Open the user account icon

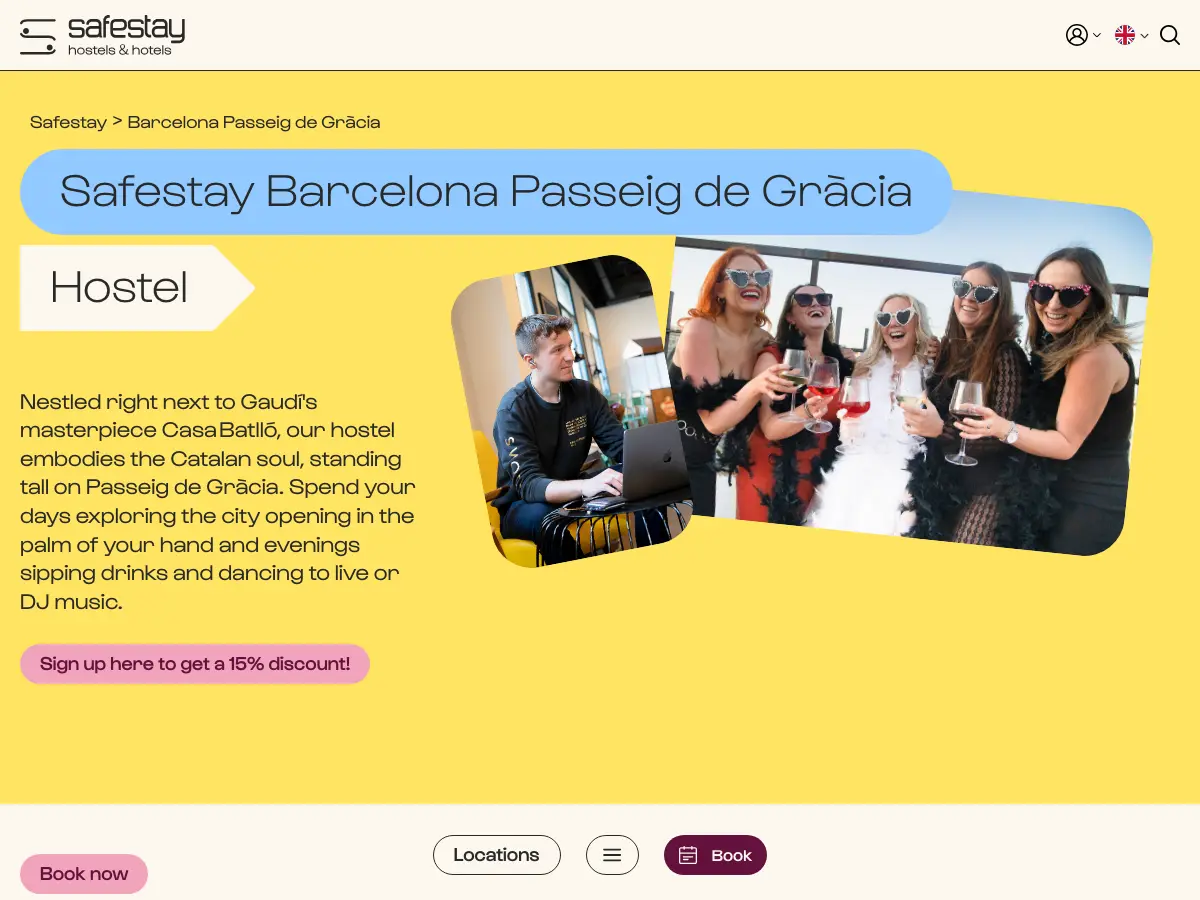click(1076, 35)
